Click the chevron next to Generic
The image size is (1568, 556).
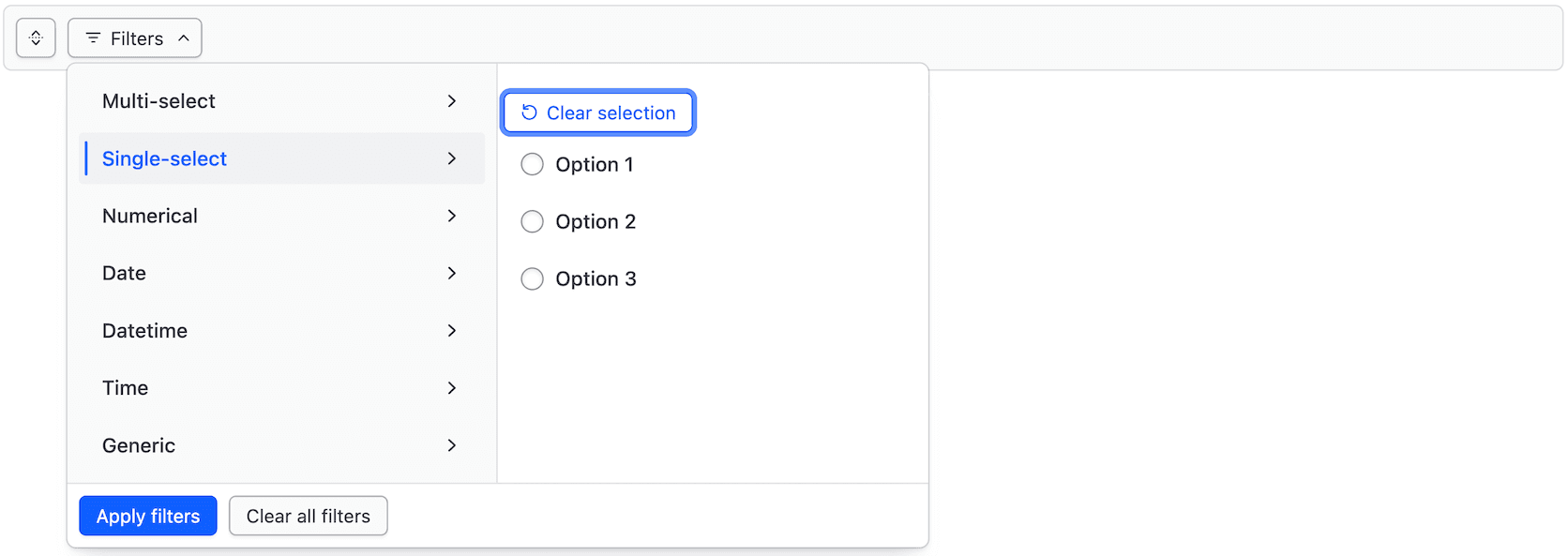pos(453,445)
